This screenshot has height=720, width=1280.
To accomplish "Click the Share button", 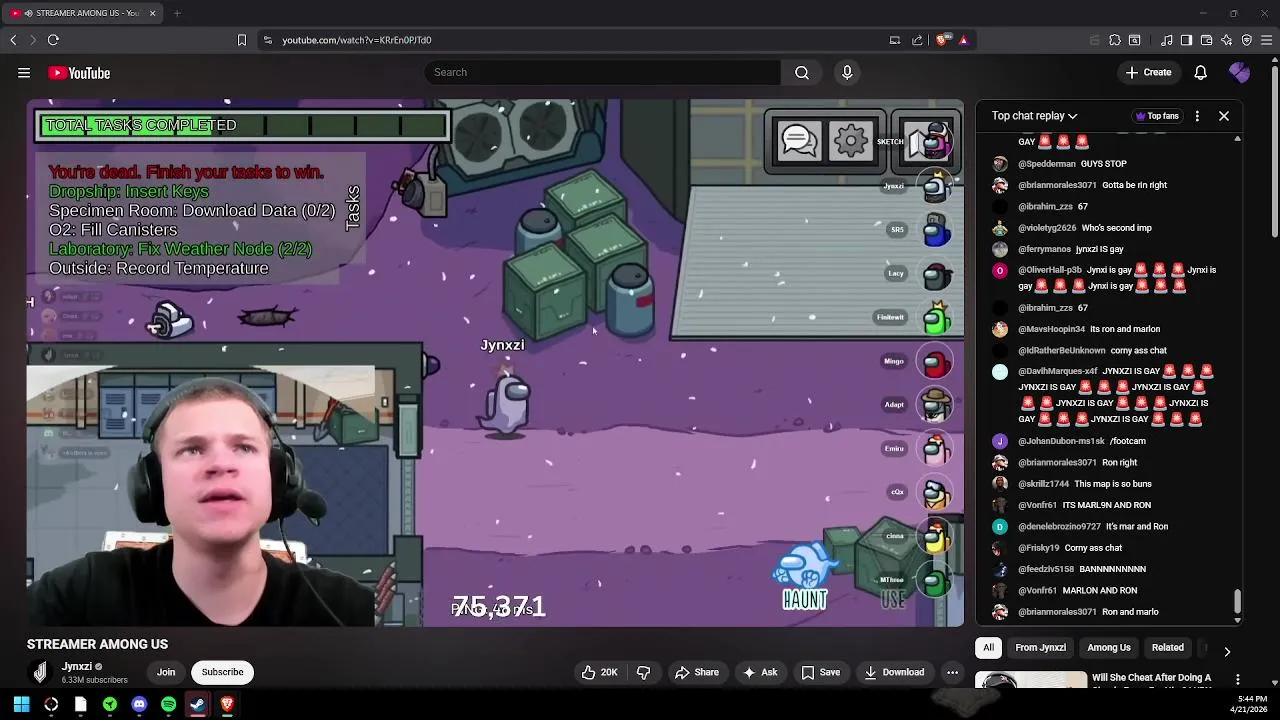I will point(696,672).
